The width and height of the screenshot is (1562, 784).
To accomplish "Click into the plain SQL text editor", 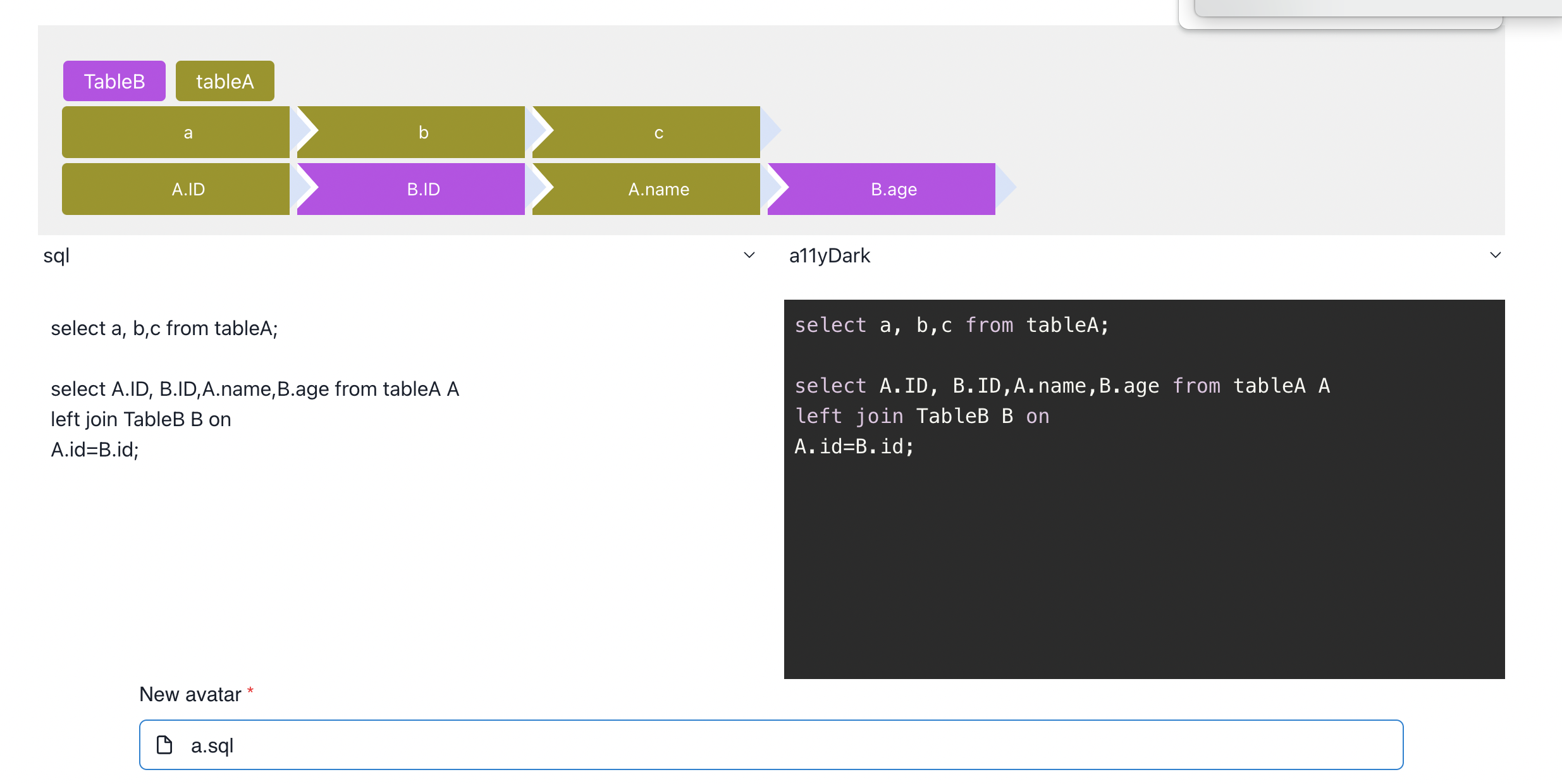I will [x=405, y=556].
